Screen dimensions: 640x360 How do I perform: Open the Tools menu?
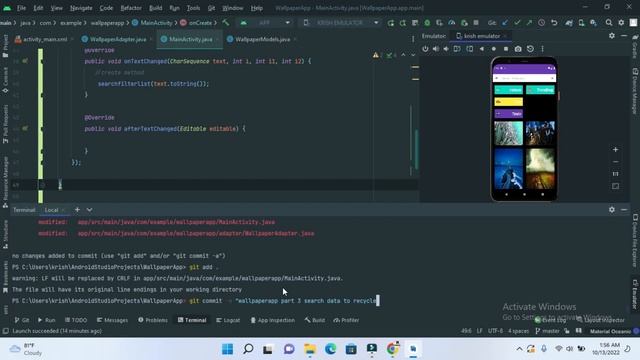tap(193, 8)
